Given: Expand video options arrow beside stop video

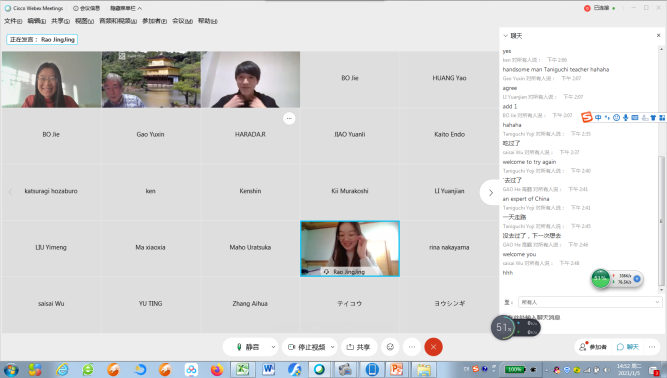Looking at the screenshot, I should (x=333, y=347).
